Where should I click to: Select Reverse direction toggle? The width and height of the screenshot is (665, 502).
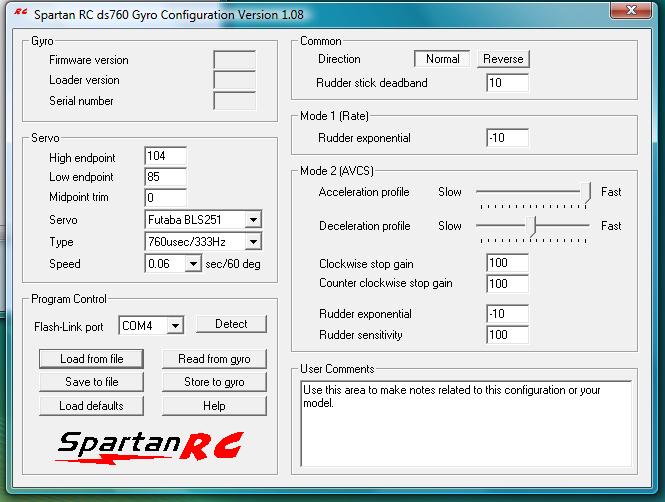click(502, 59)
